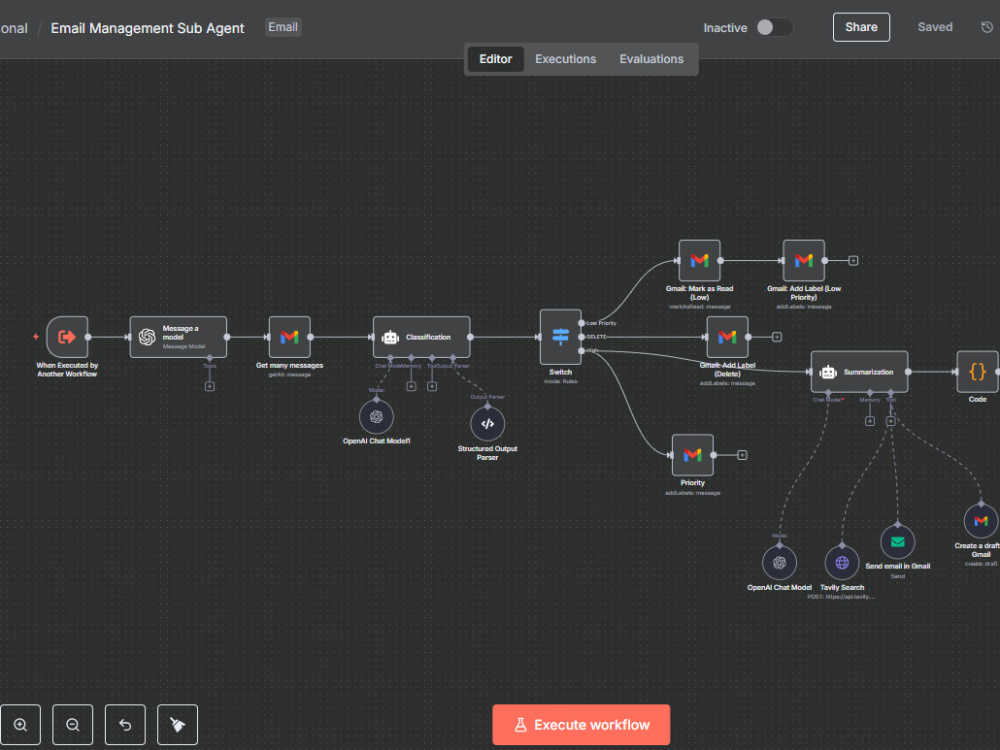Select the OpenAI Chat Model1 sub-node
Image resolution: width=1000 pixels, height=750 pixels.
click(376, 417)
